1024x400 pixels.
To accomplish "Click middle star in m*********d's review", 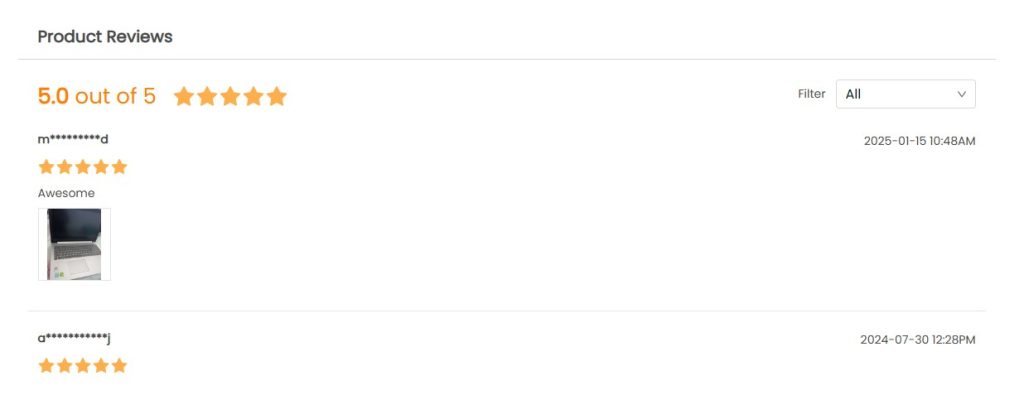I will pyautogui.click(x=83, y=167).
